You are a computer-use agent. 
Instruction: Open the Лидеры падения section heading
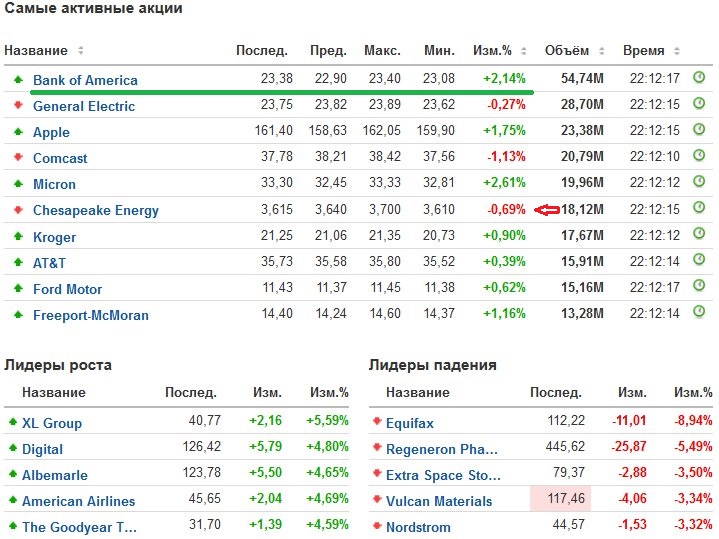pos(432,365)
